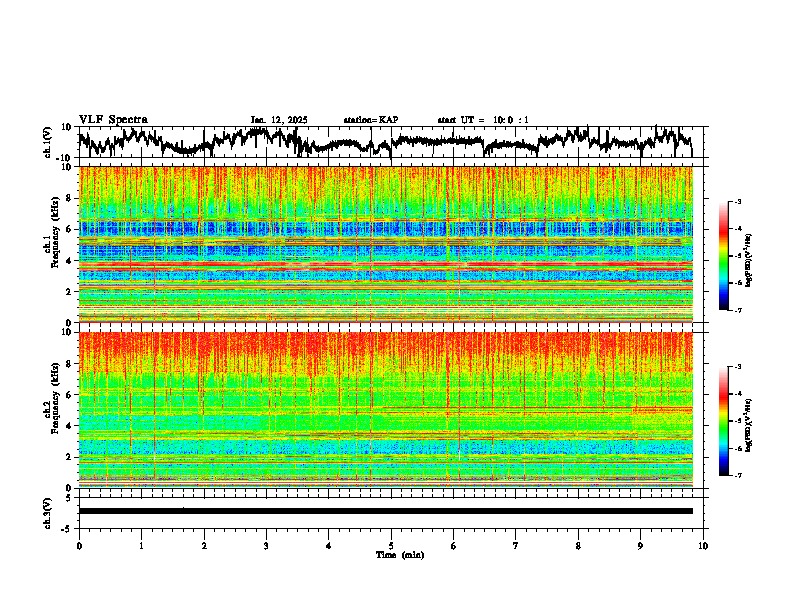
Task: Click the ch.1 spectrogram panel
Action: 385,244
